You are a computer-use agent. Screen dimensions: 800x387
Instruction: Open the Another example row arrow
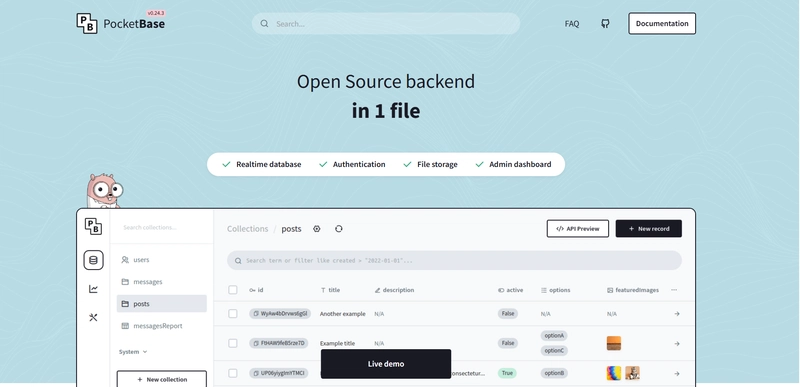[677, 314]
